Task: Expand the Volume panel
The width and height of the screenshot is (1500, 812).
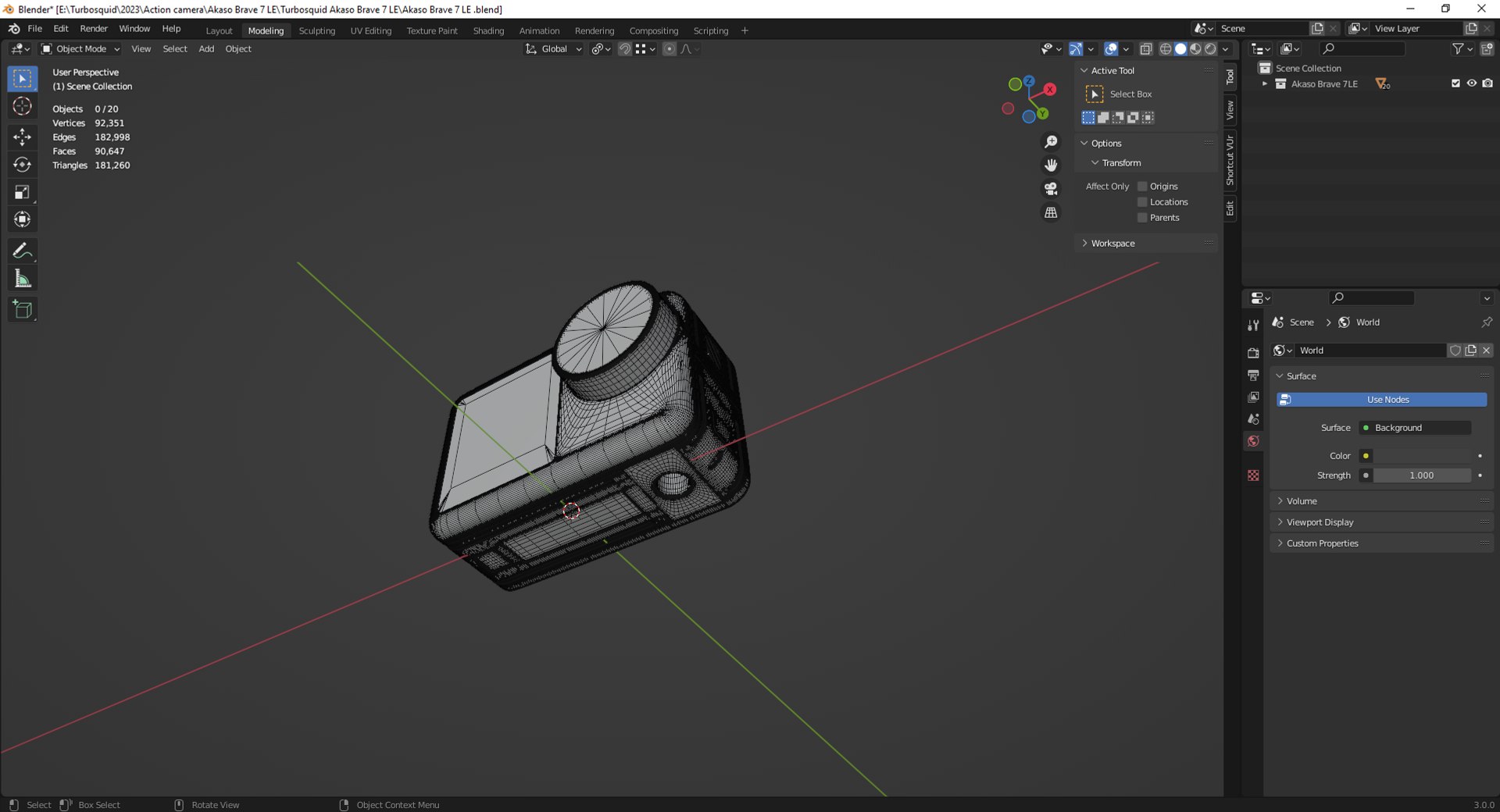Action: [1381, 501]
